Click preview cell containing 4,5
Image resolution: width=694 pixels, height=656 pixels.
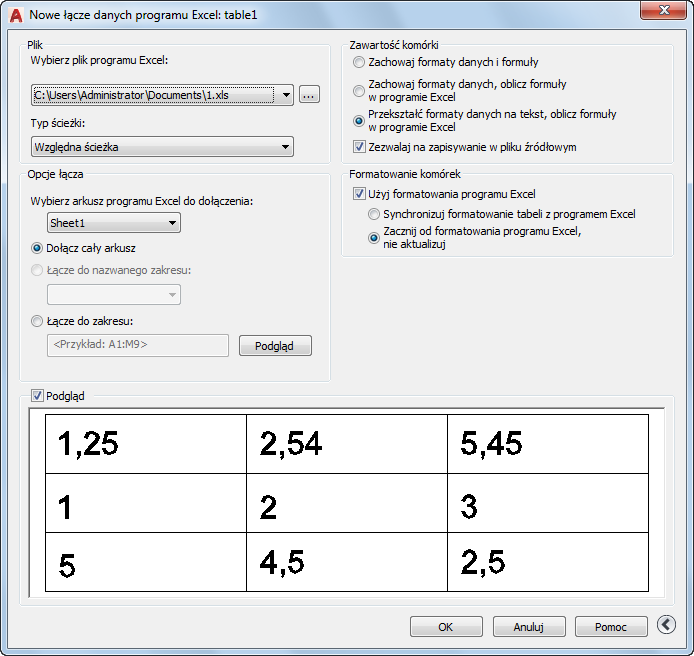pos(347,562)
